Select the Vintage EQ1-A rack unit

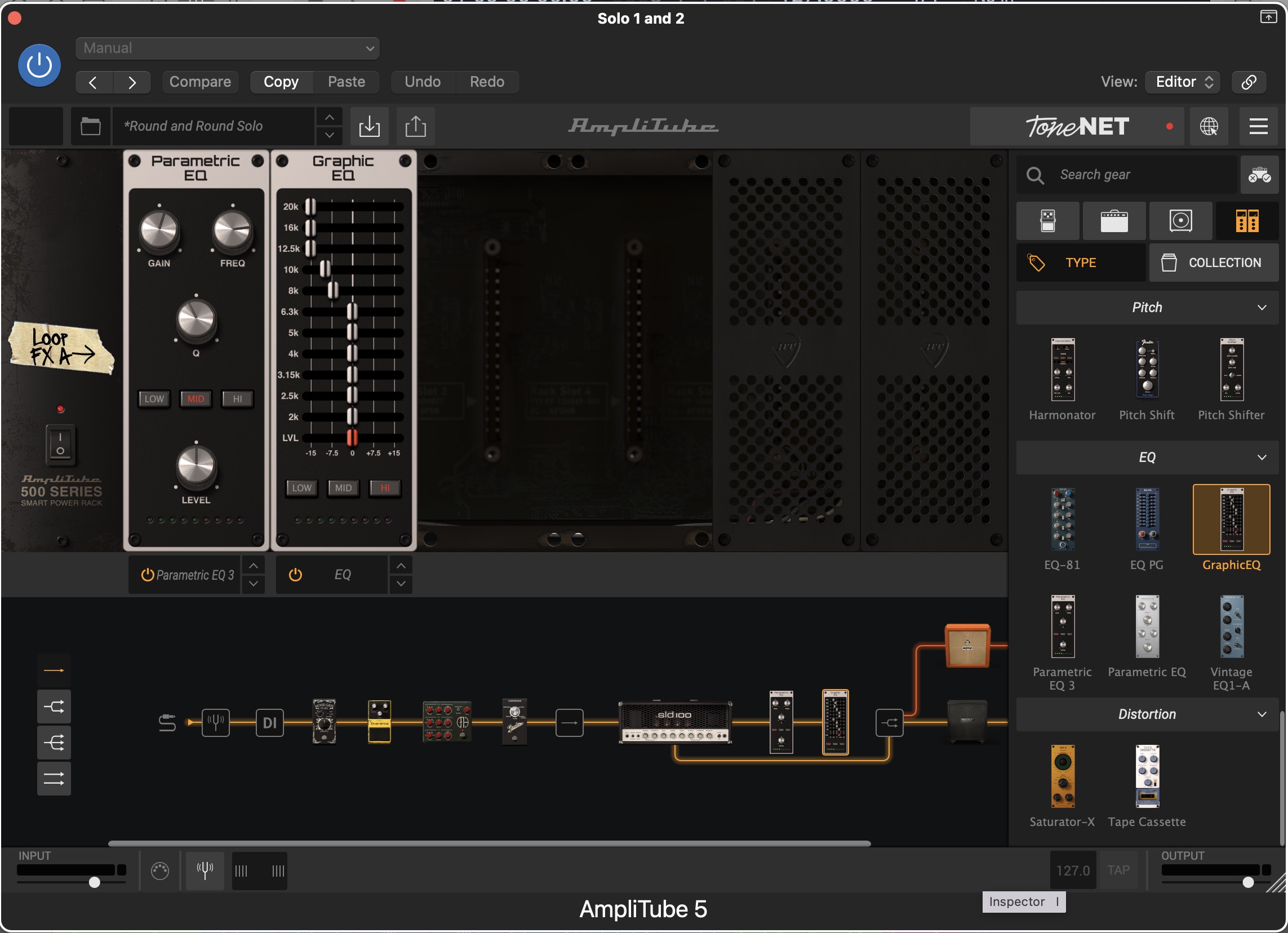[x=1232, y=643]
